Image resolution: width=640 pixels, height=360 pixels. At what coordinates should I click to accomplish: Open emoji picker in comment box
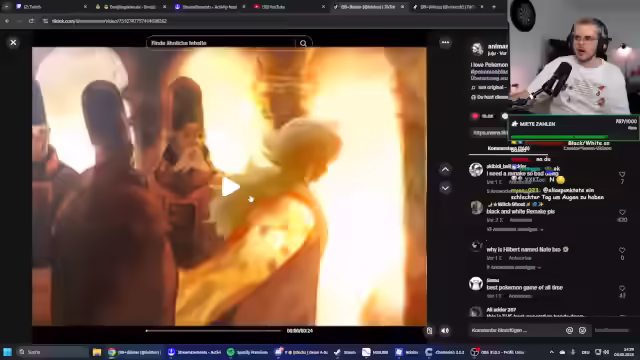tap(582, 330)
